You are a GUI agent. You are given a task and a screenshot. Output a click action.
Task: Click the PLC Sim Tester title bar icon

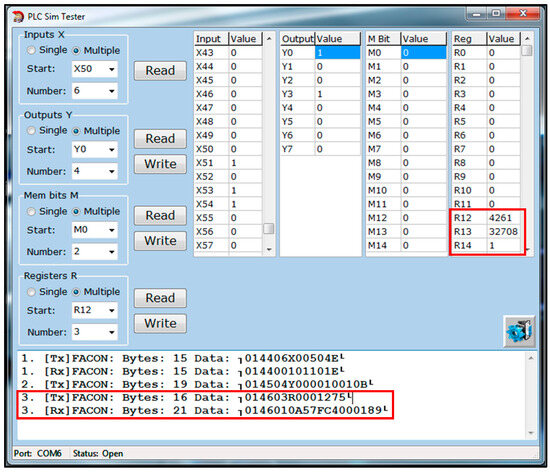[18, 16]
